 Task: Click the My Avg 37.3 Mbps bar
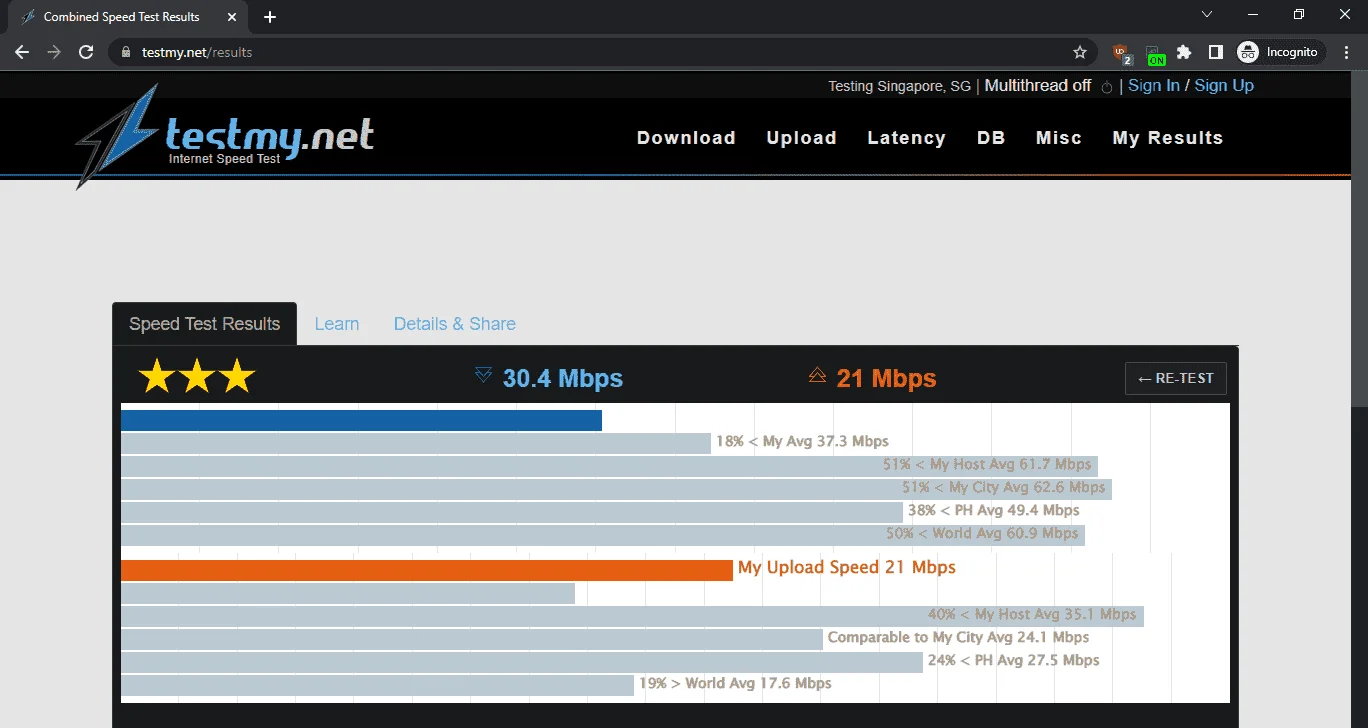click(x=416, y=443)
